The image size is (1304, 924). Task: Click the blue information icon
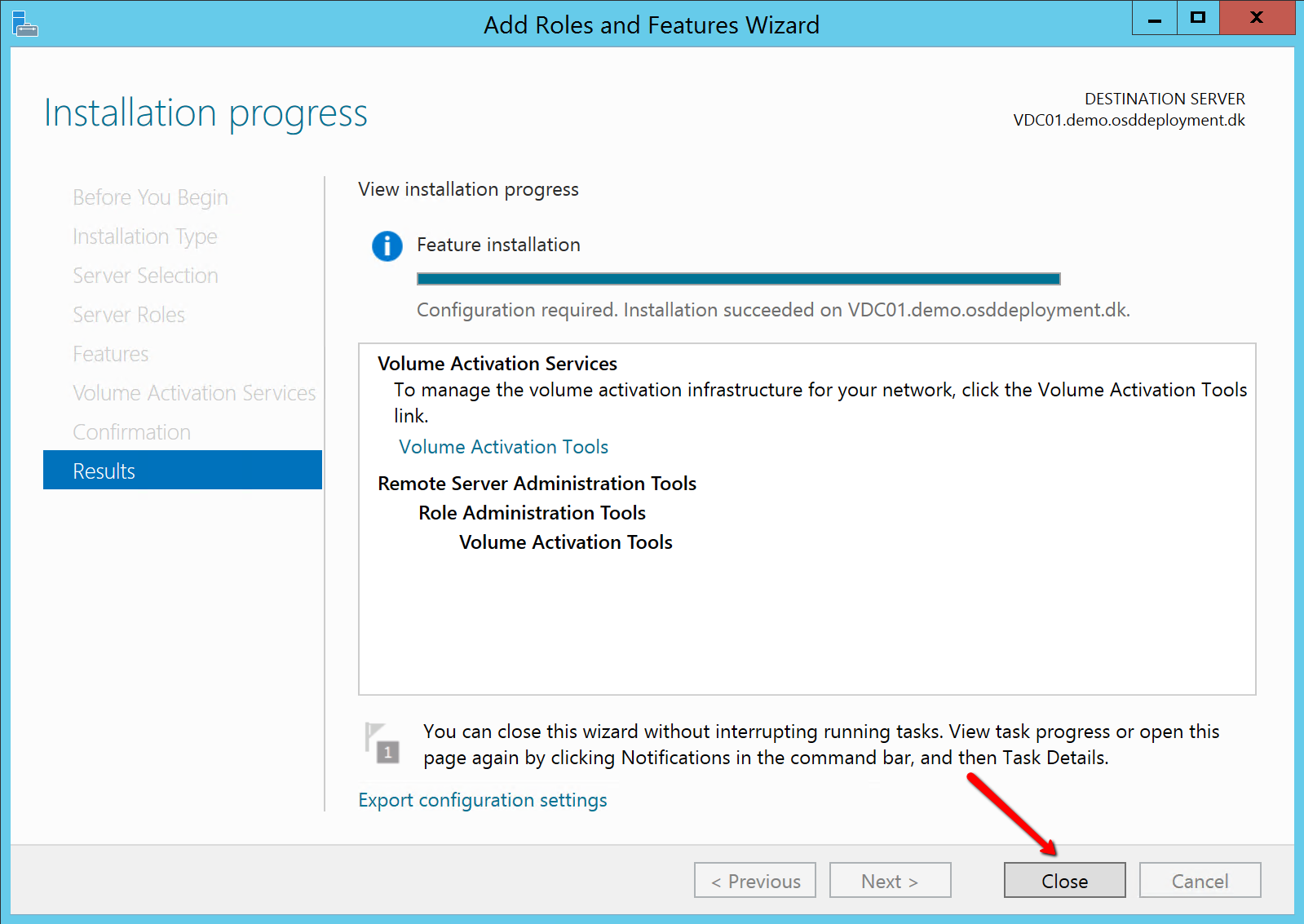[x=387, y=245]
